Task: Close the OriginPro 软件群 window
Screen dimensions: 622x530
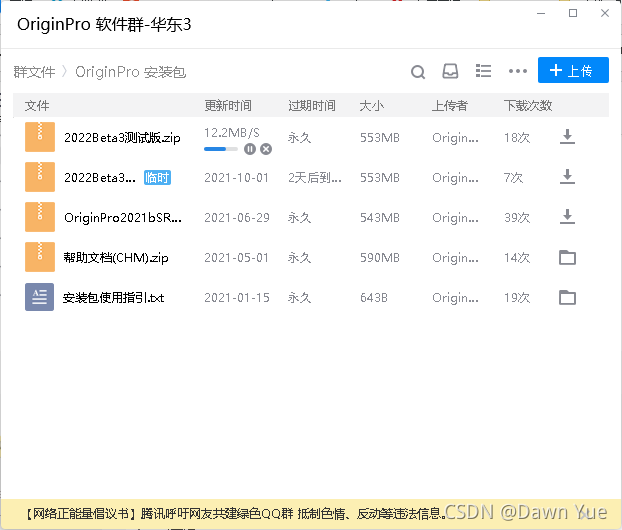Action: click(x=605, y=13)
